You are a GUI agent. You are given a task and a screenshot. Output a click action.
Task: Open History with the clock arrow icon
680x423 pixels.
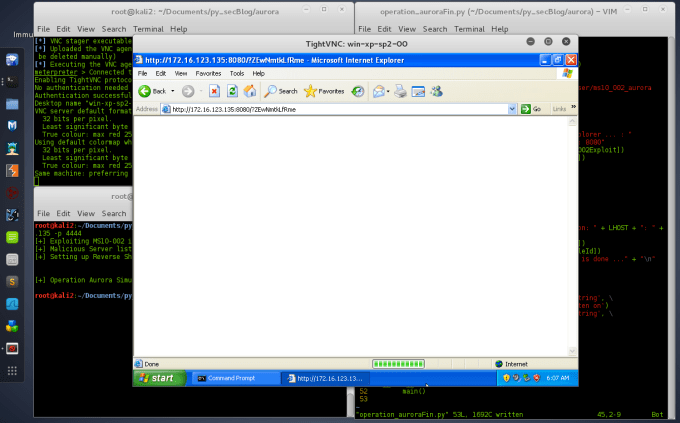pyautogui.click(x=357, y=91)
